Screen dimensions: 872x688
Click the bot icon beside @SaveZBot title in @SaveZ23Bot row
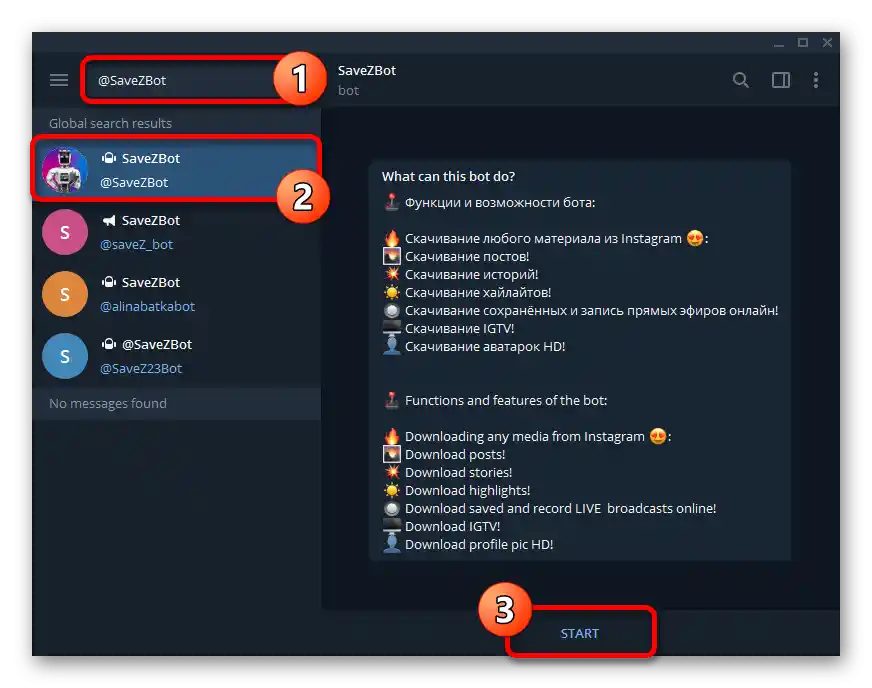click(108, 344)
